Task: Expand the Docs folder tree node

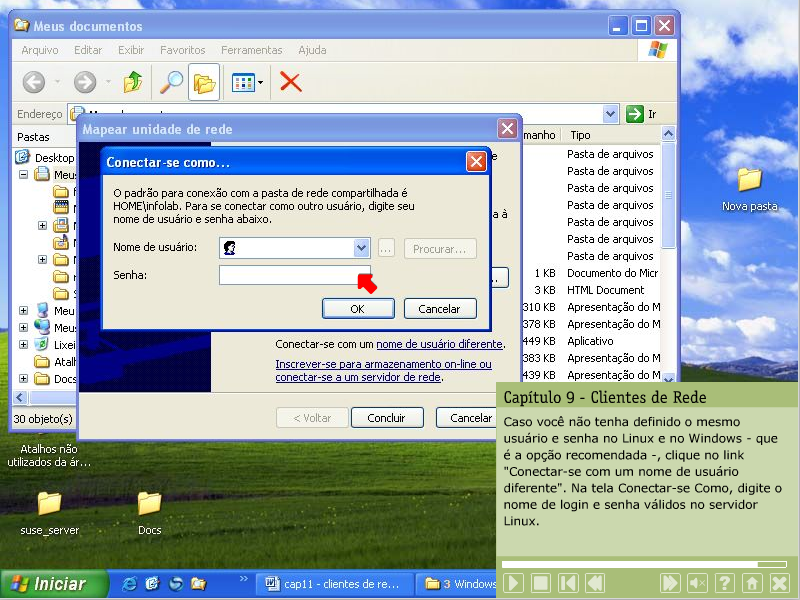Action: tap(24, 379)
